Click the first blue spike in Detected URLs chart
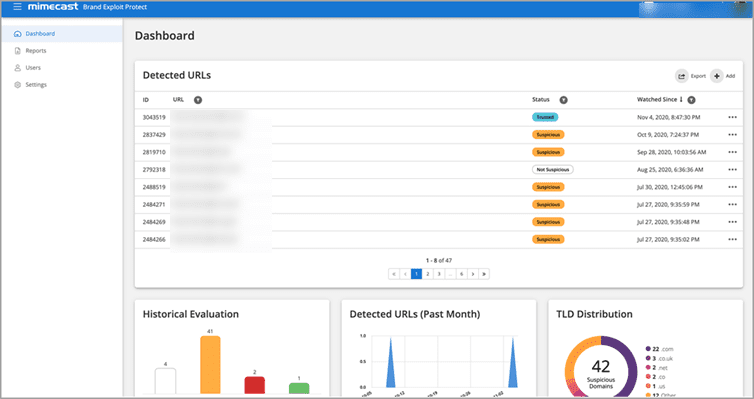Image resolution: width=754 pixels, height=399 pixels. (390, 362)
